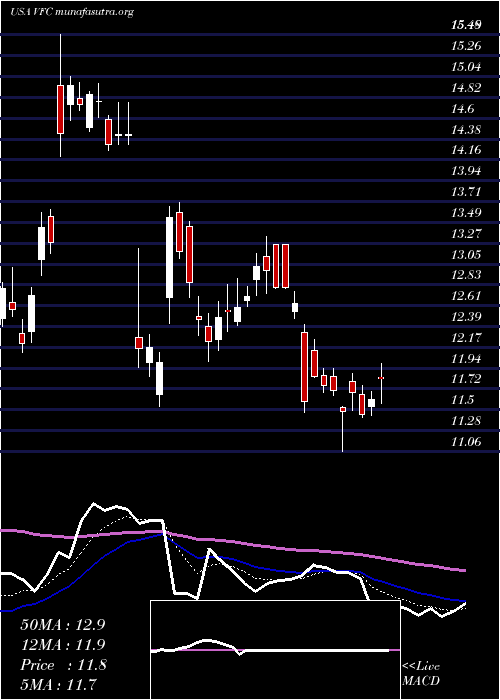This screenshot has height=700, width=500.
Task: Click the 15.04 price axis label
Action: [x=466, y=67]
